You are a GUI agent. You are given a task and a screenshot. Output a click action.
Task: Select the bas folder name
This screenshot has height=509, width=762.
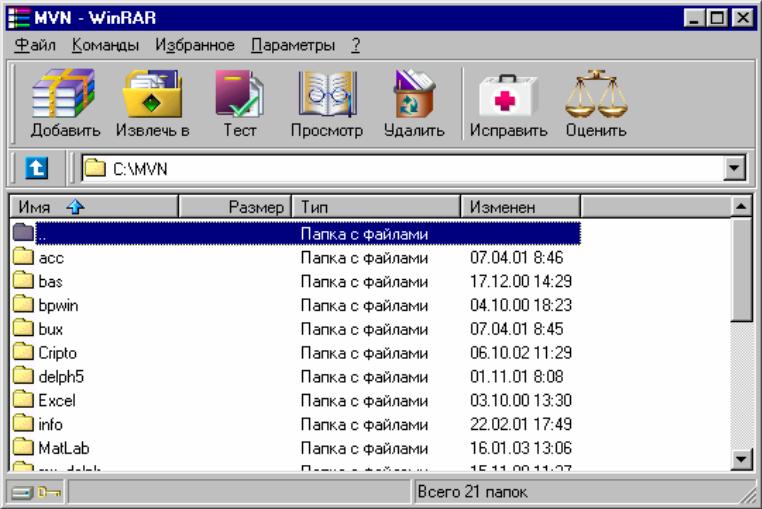point(51,281)
